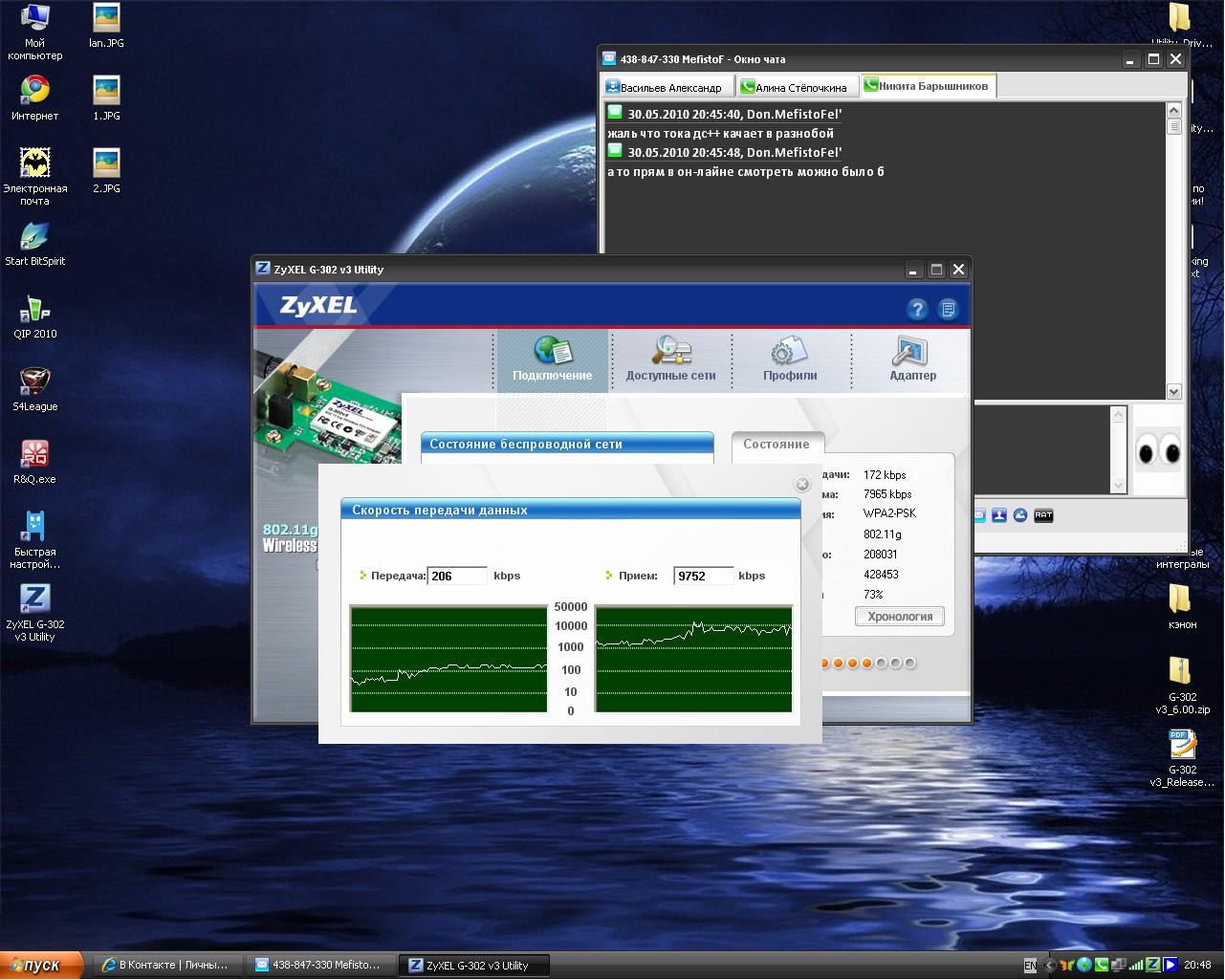
Task: Click the taskbar clock showing 20:48
Action: 1197,966
